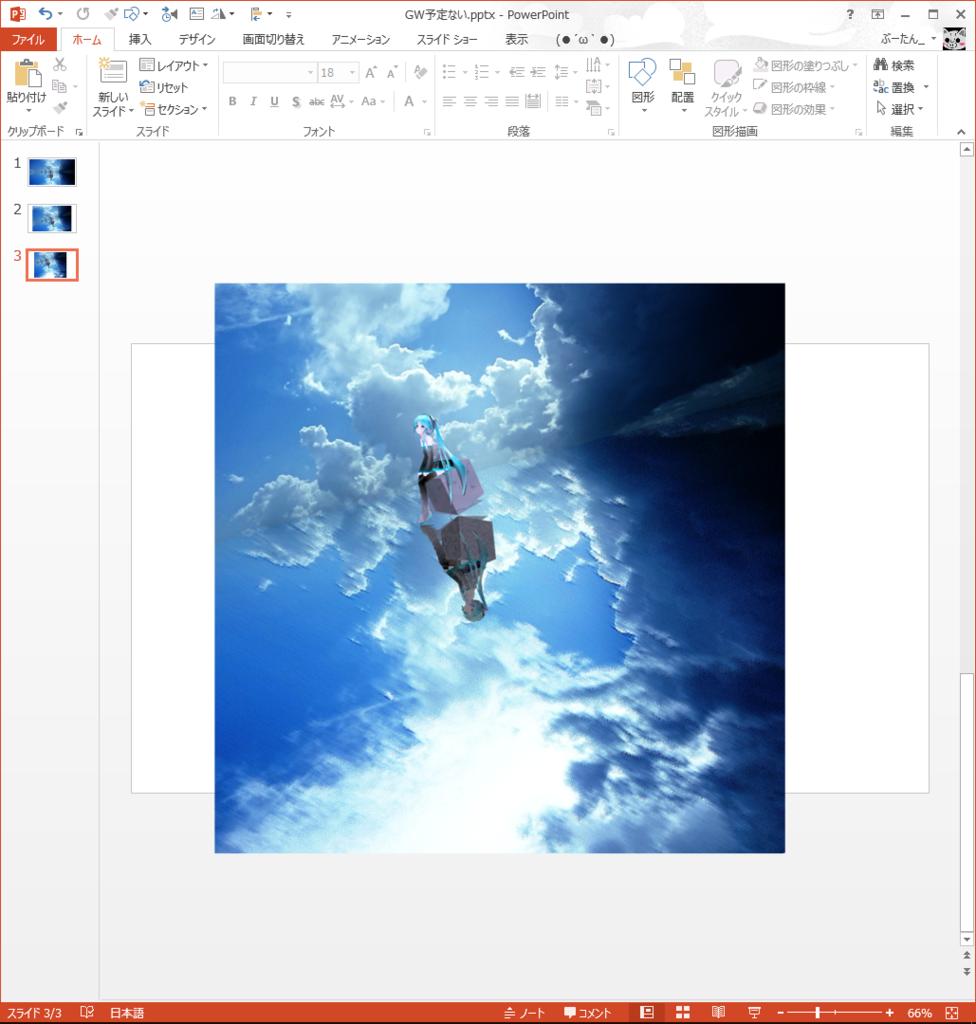Open the Shapes (図形) gallery

(643, 85)
